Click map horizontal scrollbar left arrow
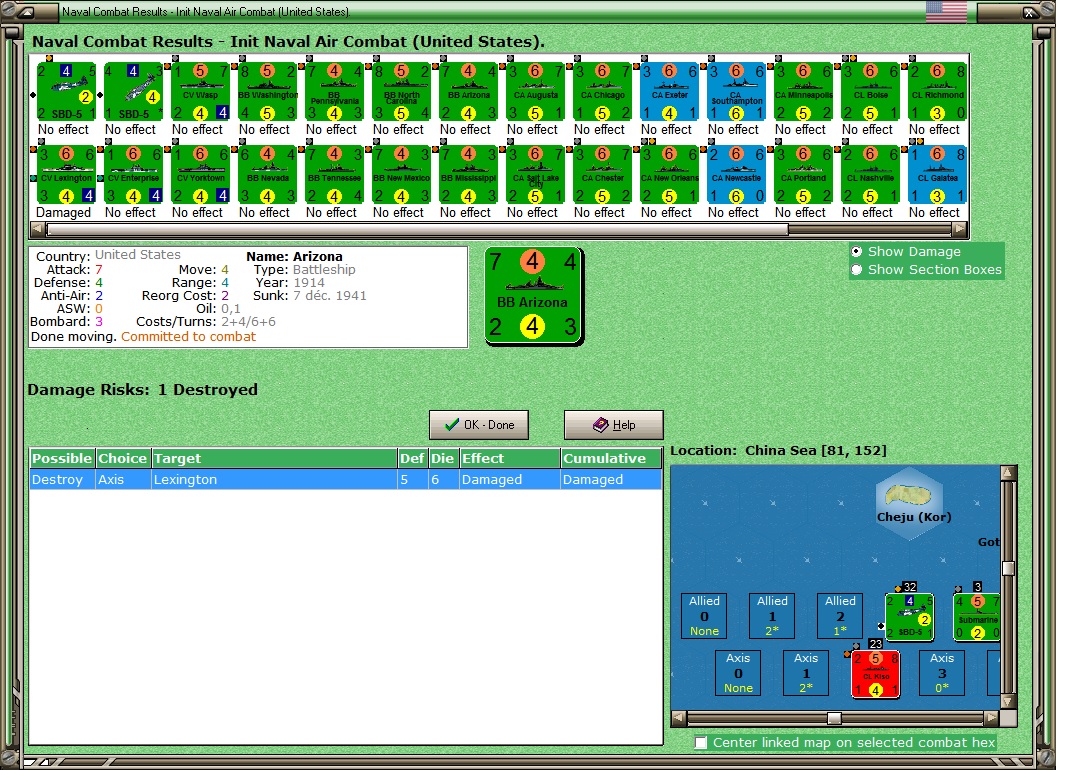1081x770 pixels. 678,718
